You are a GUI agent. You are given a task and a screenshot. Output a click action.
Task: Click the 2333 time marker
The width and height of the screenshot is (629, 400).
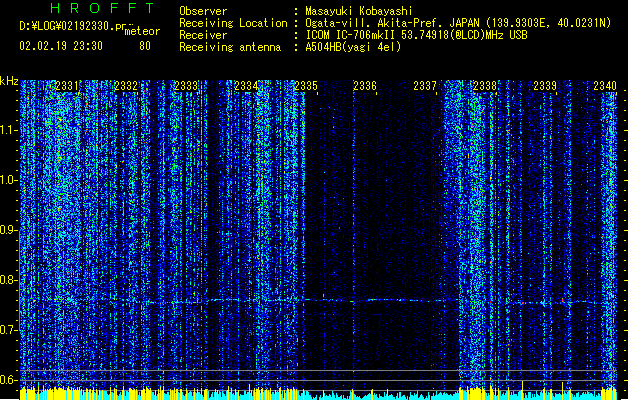[186, 86]
